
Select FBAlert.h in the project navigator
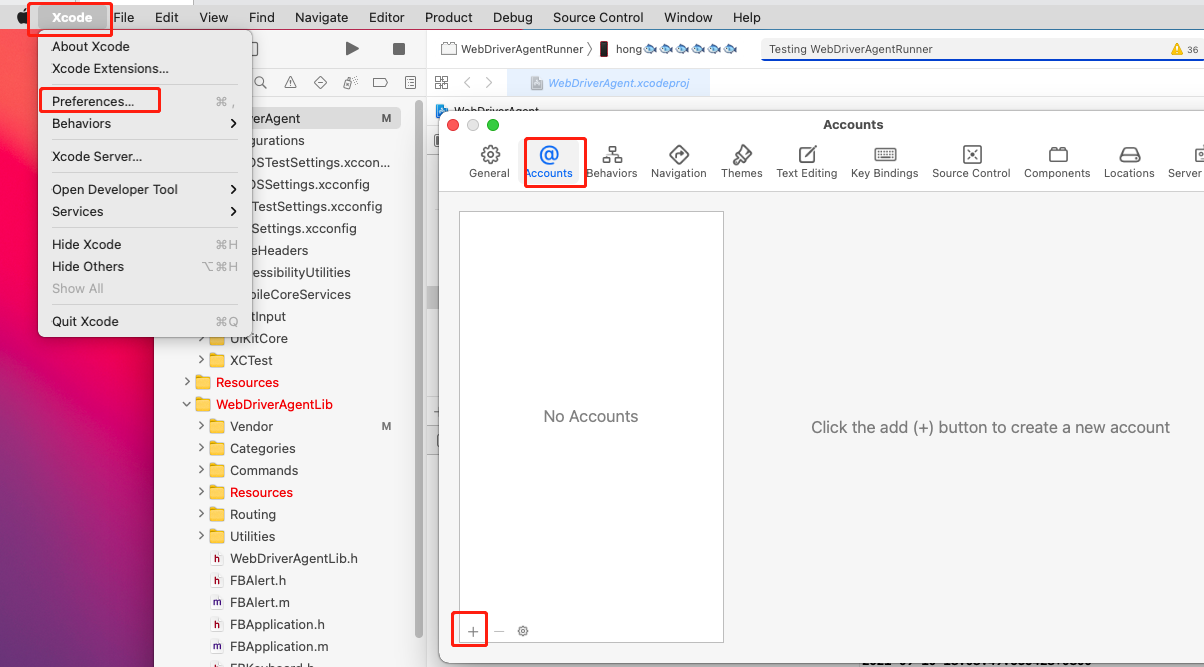[x=258, y=580]
